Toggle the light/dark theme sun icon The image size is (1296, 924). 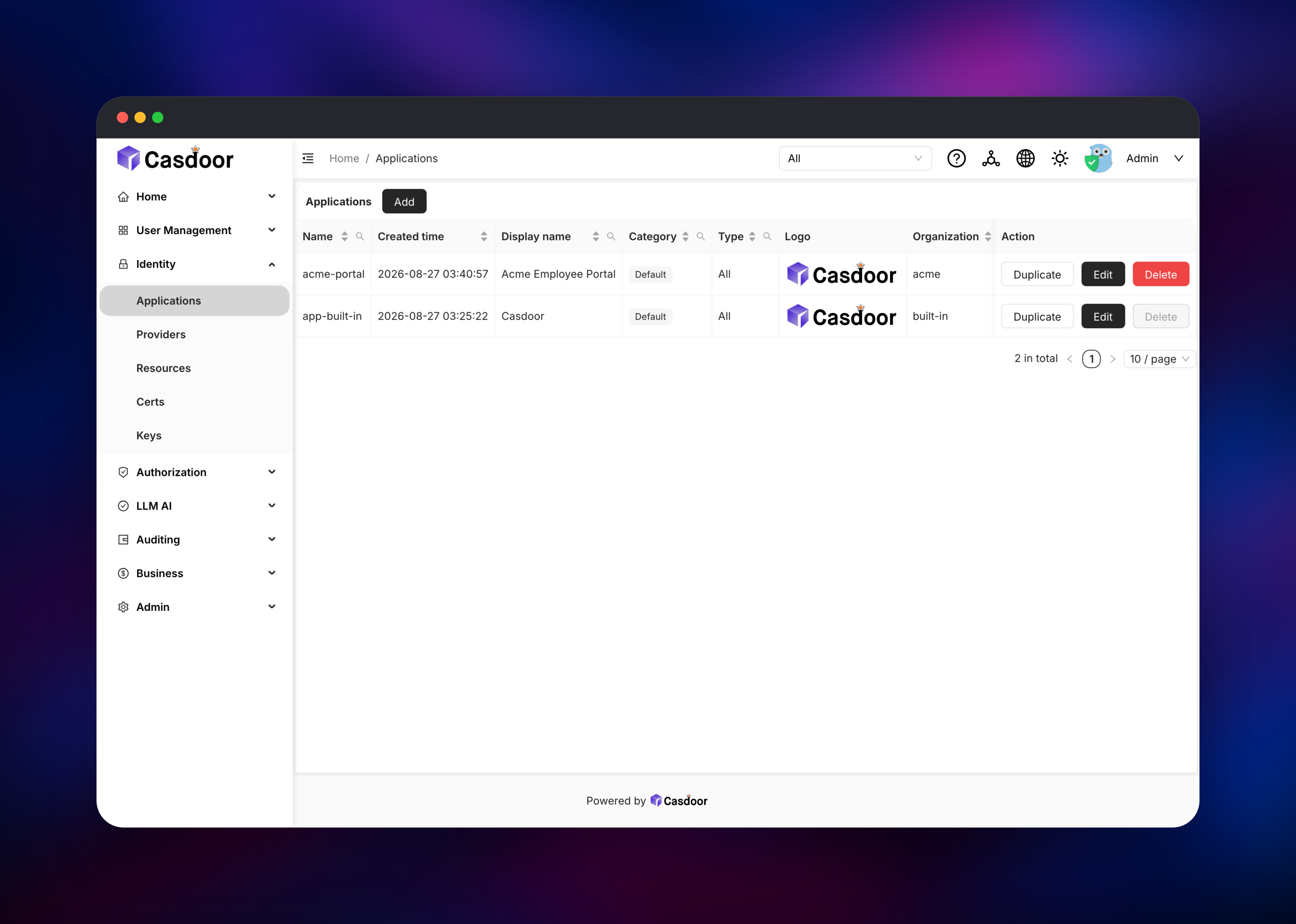pos(1060,158)
